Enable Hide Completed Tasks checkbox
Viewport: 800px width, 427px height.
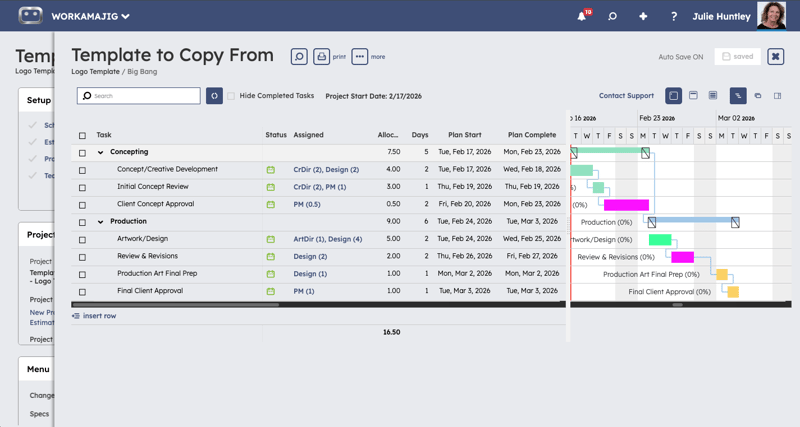coord(231,96)
